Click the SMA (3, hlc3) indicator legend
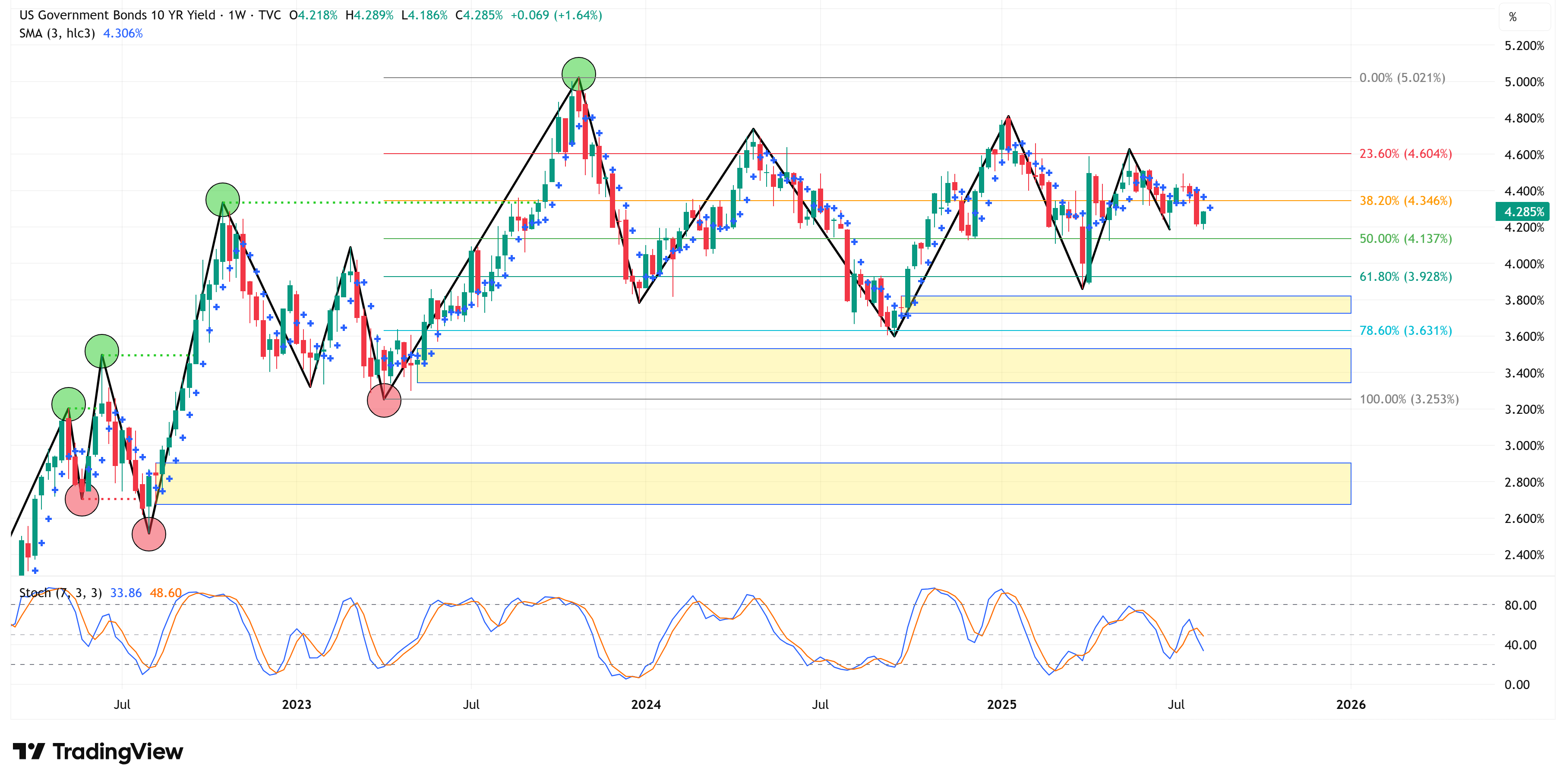The width and height of the screenshot is (1566, 784). click(x=57, y=33)
